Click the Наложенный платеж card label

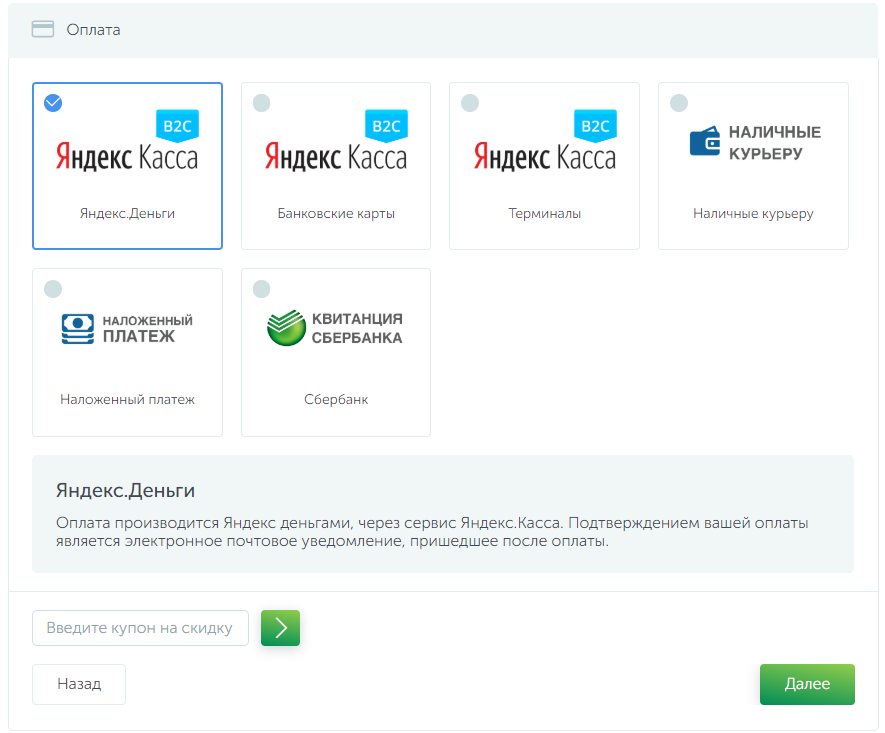point(127,400)
